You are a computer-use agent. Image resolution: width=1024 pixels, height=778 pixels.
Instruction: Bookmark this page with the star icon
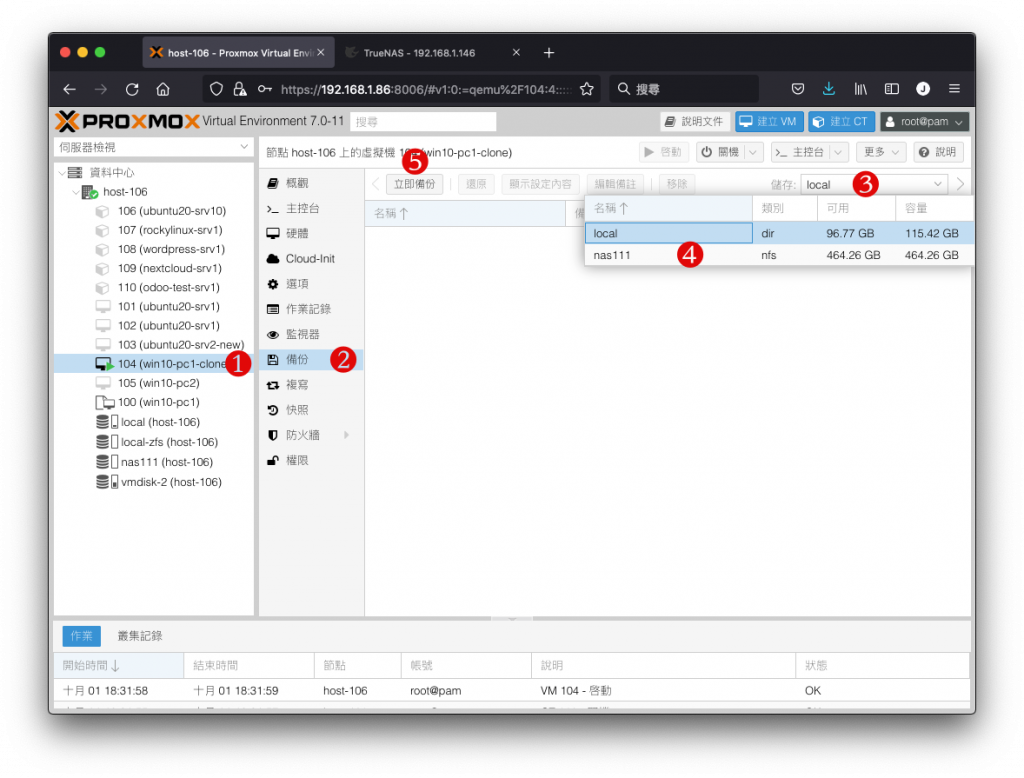pos(586,89)
